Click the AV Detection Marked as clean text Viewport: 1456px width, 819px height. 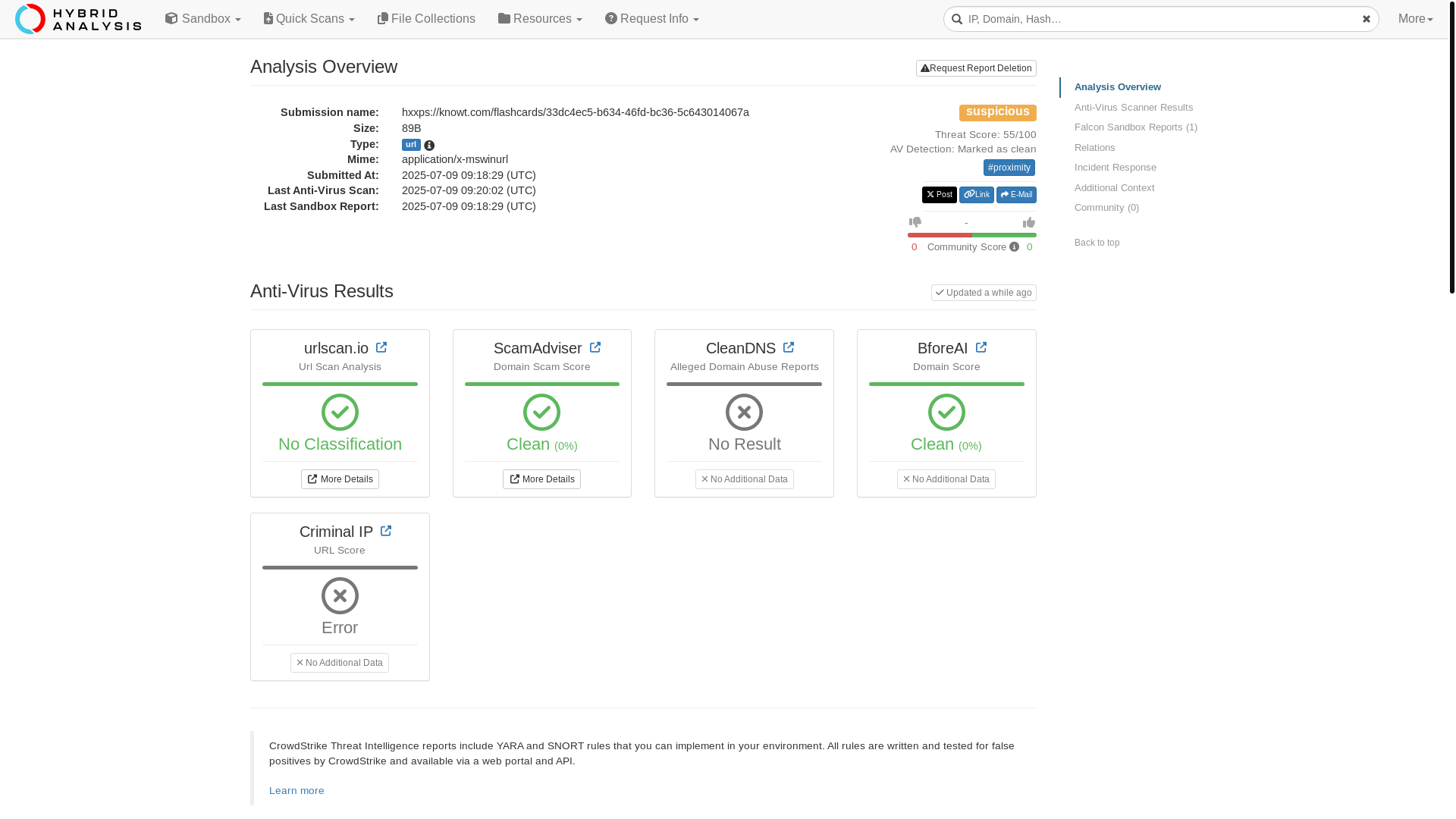tap(963, 149)
